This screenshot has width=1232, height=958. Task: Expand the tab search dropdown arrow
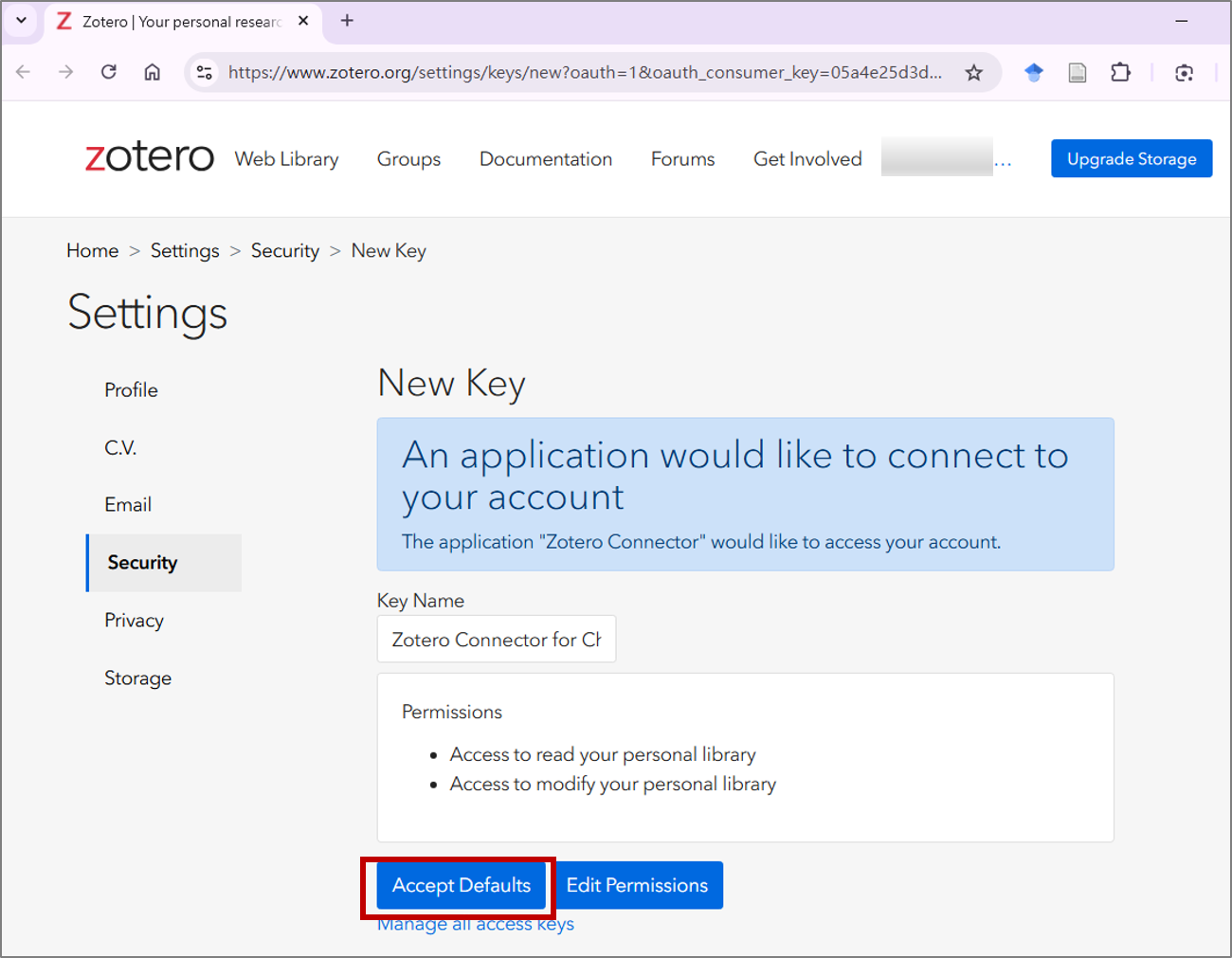tap(21, 20)
